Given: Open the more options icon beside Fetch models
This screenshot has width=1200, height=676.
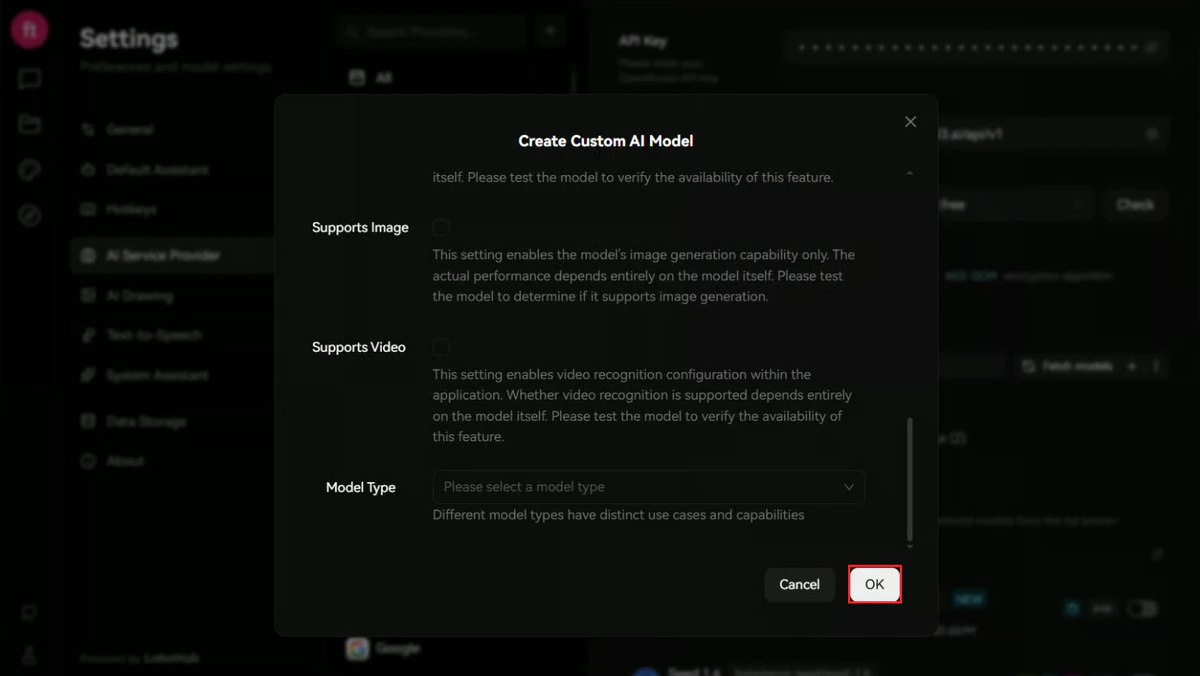Looking at the screenshot, I should click(x=1156, y=366).
